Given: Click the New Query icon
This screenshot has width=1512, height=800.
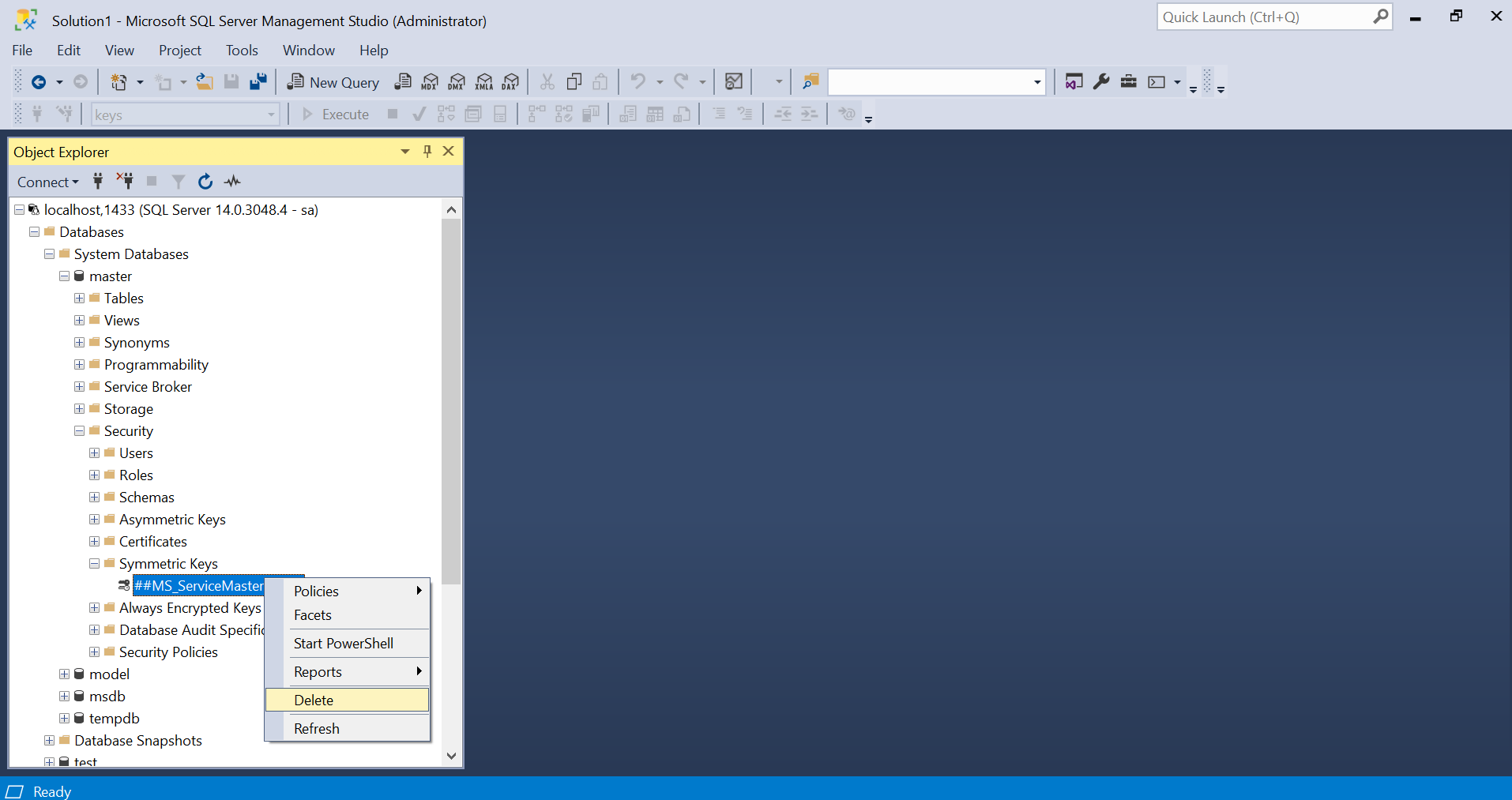Looking at the screenshot, I should 332,81.
